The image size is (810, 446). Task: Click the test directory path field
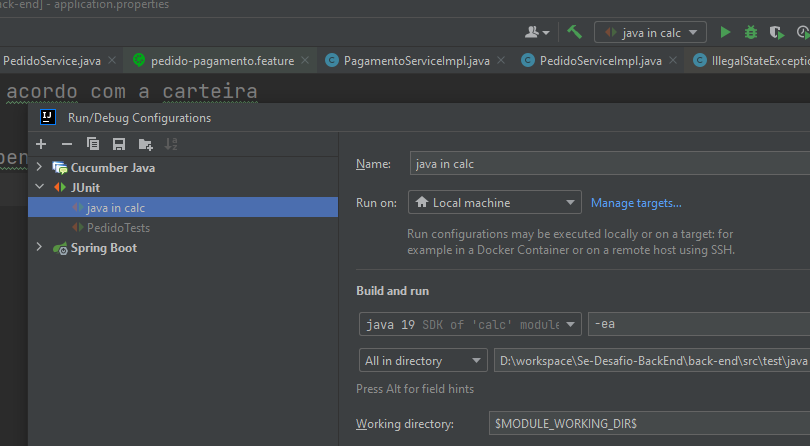652,361
